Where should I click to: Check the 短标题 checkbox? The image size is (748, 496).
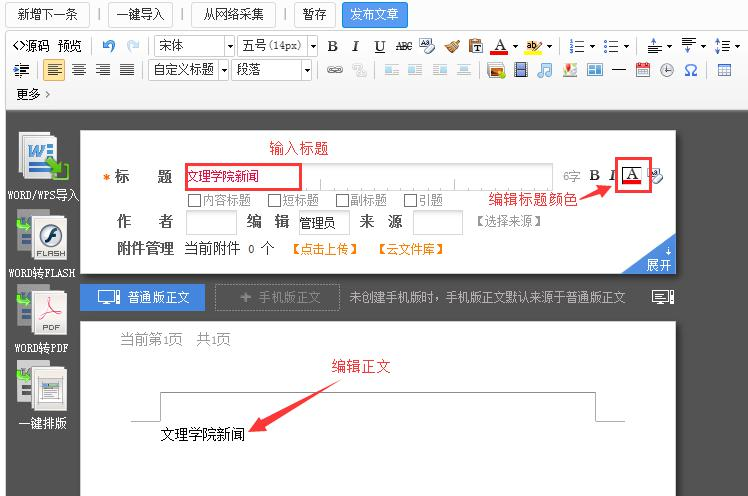coord(275,200)
